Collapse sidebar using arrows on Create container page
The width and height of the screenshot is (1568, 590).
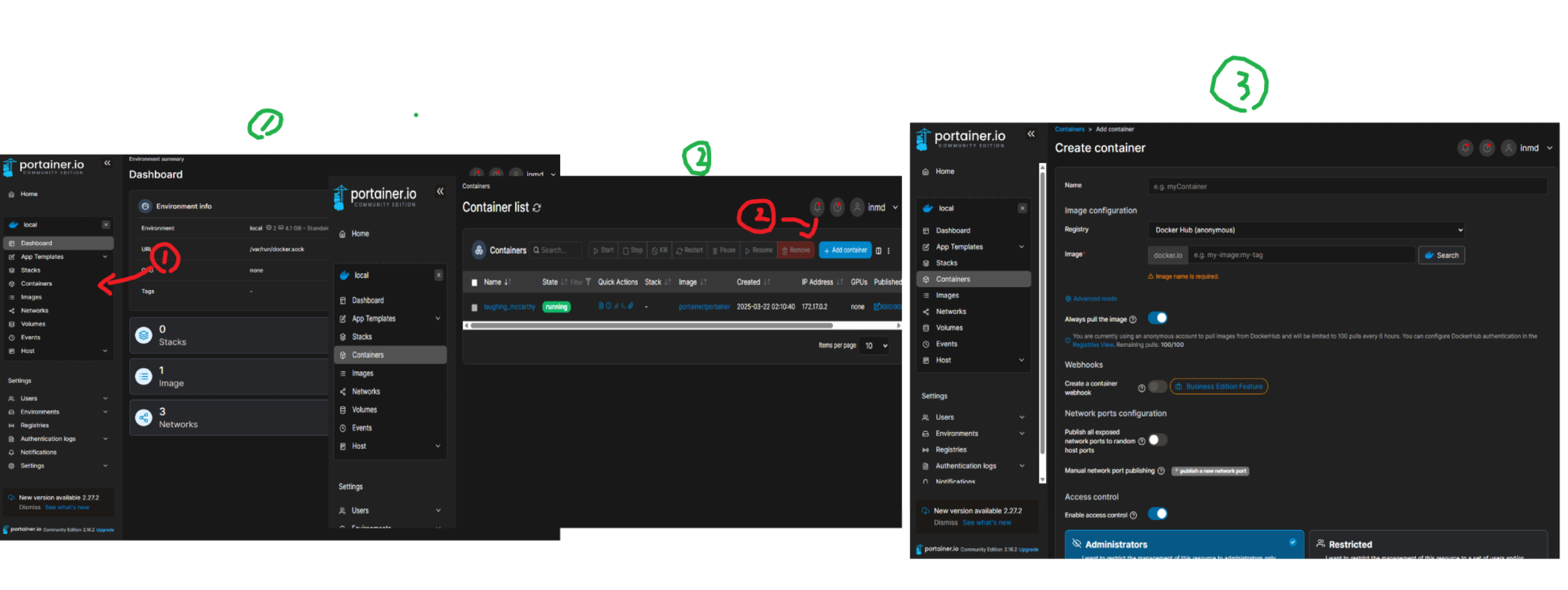[x=1031, y=134]
